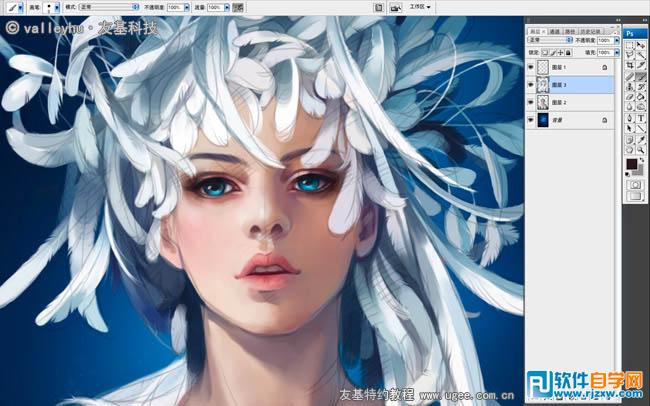Image resolution: width=650 pixels, height=406 pixels.
Task: Select the Blur tool
Action: point(629,107)
